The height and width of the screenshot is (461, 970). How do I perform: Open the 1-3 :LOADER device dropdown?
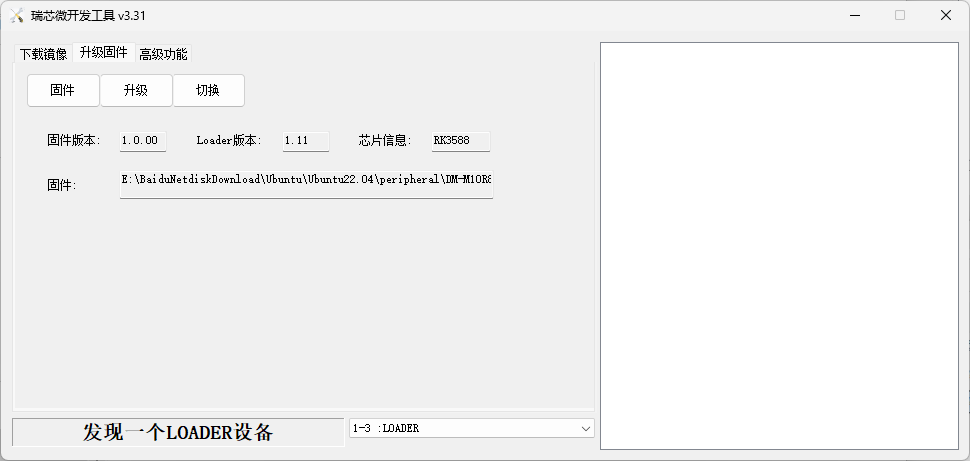(471, 428)
